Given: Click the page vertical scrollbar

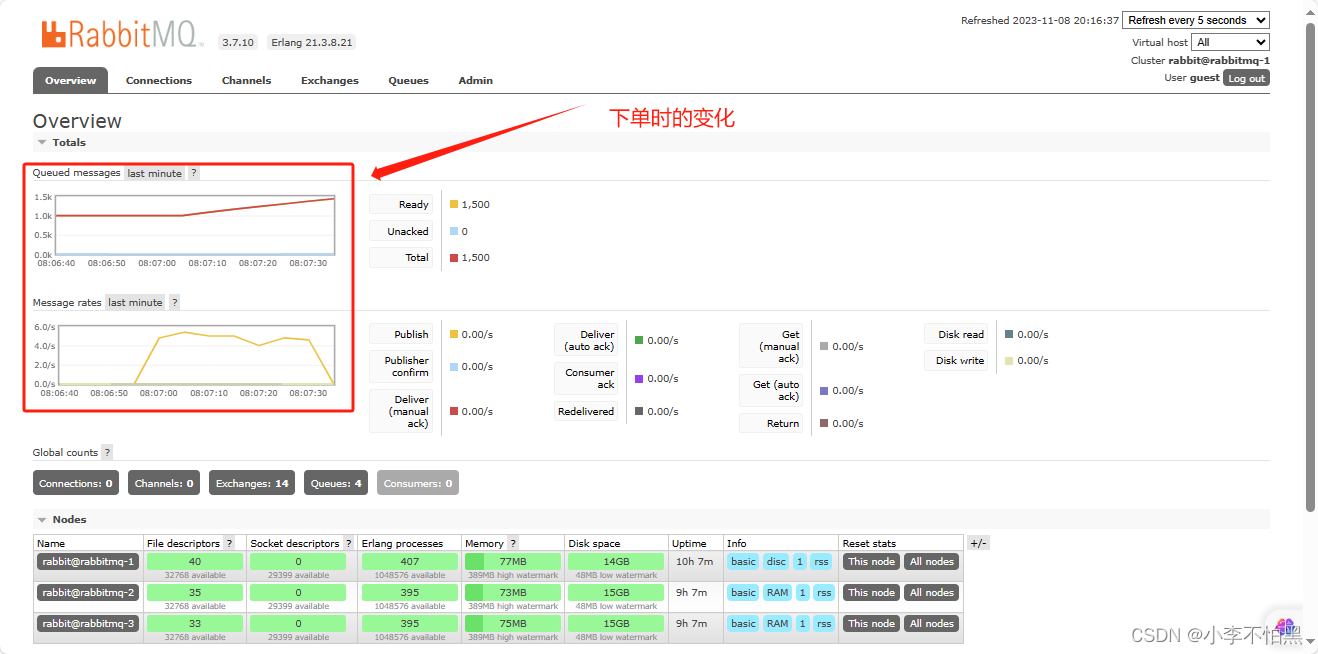Looking at the screenshot, I should point(1310,265).
